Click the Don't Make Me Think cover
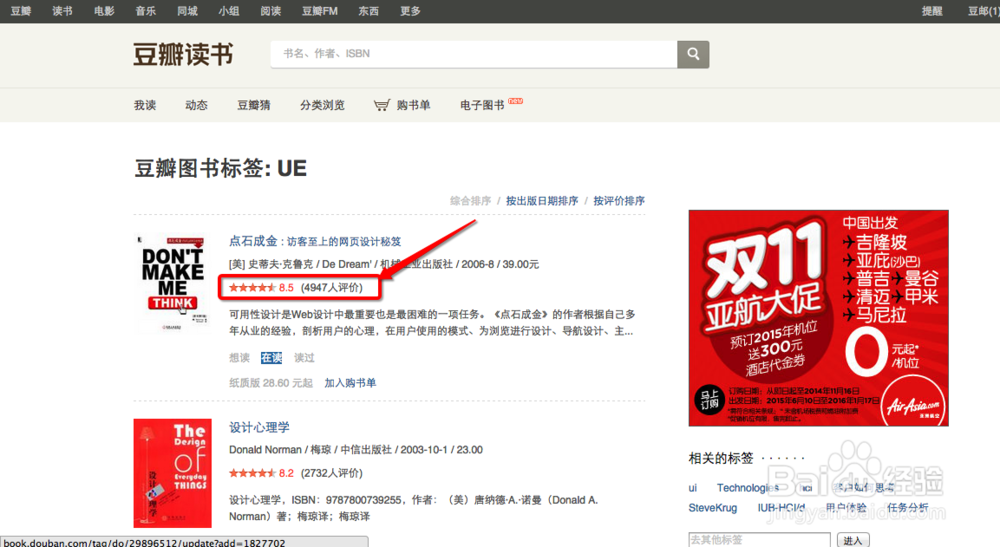This screenshot has height=547, width=1000. tap(172, 283)
